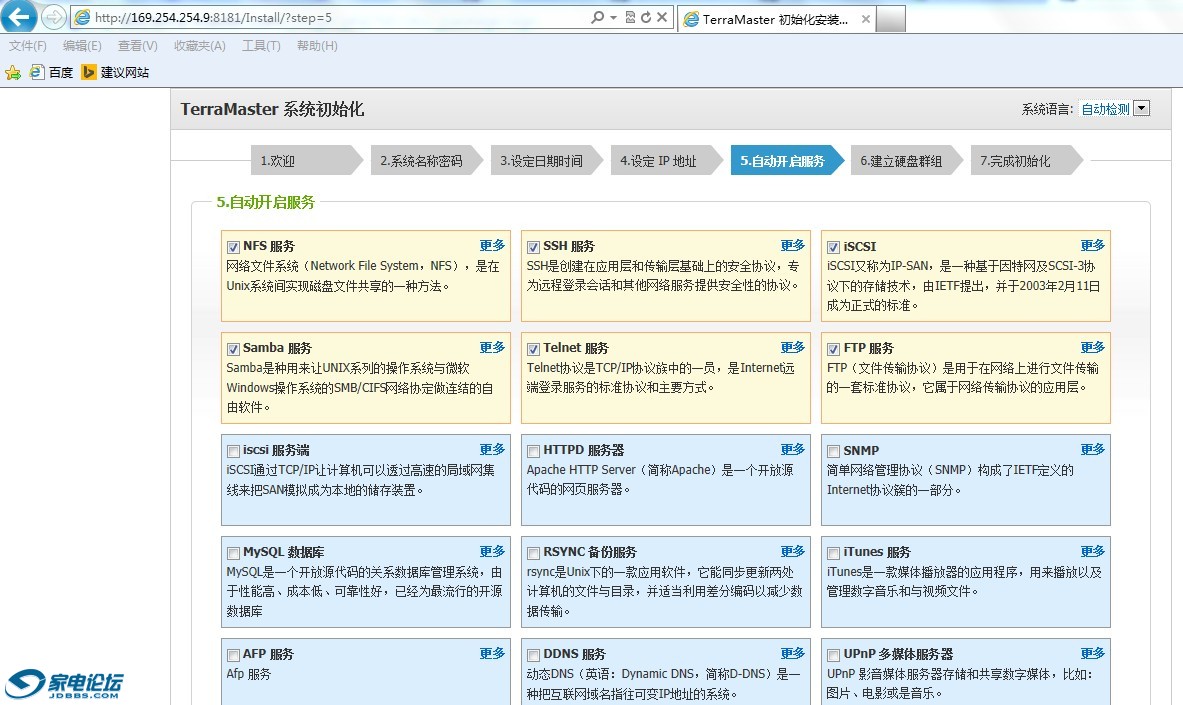This screenshot has width=1183, height=705.
Task: Select the TerraMaster 初始化安装 tab
Action: (775, 20)
